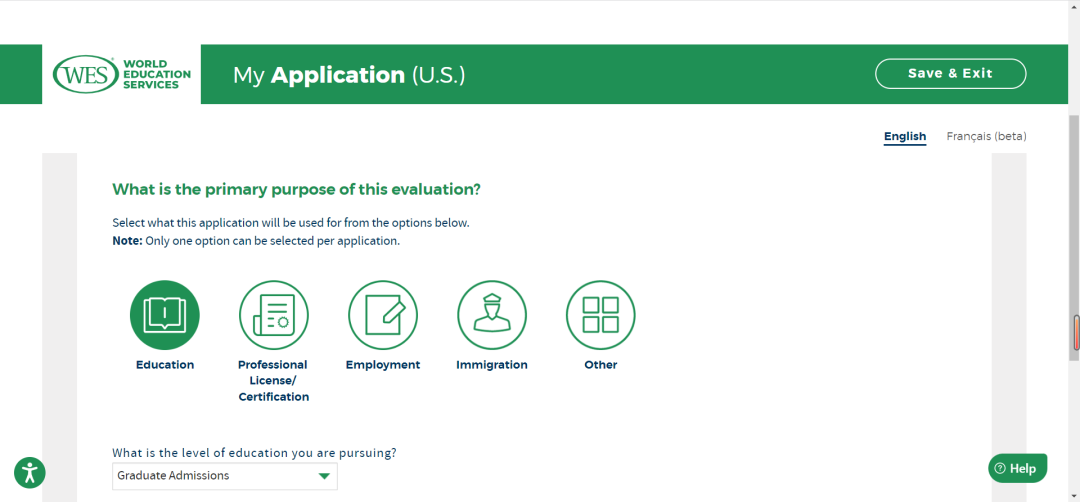This screenshot has height=502, width=1080.
Task: Select the Other four-squares icon
Action: tap(601, 315)
